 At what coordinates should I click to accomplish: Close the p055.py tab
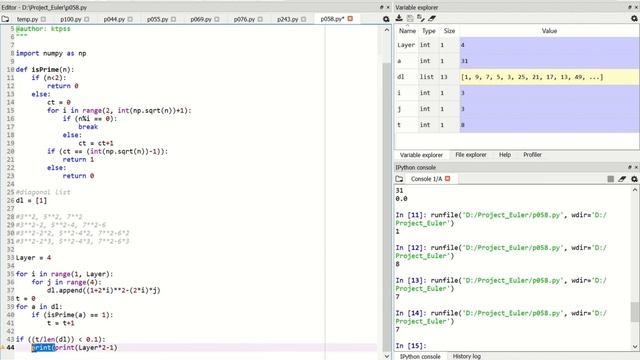point(173,19)
